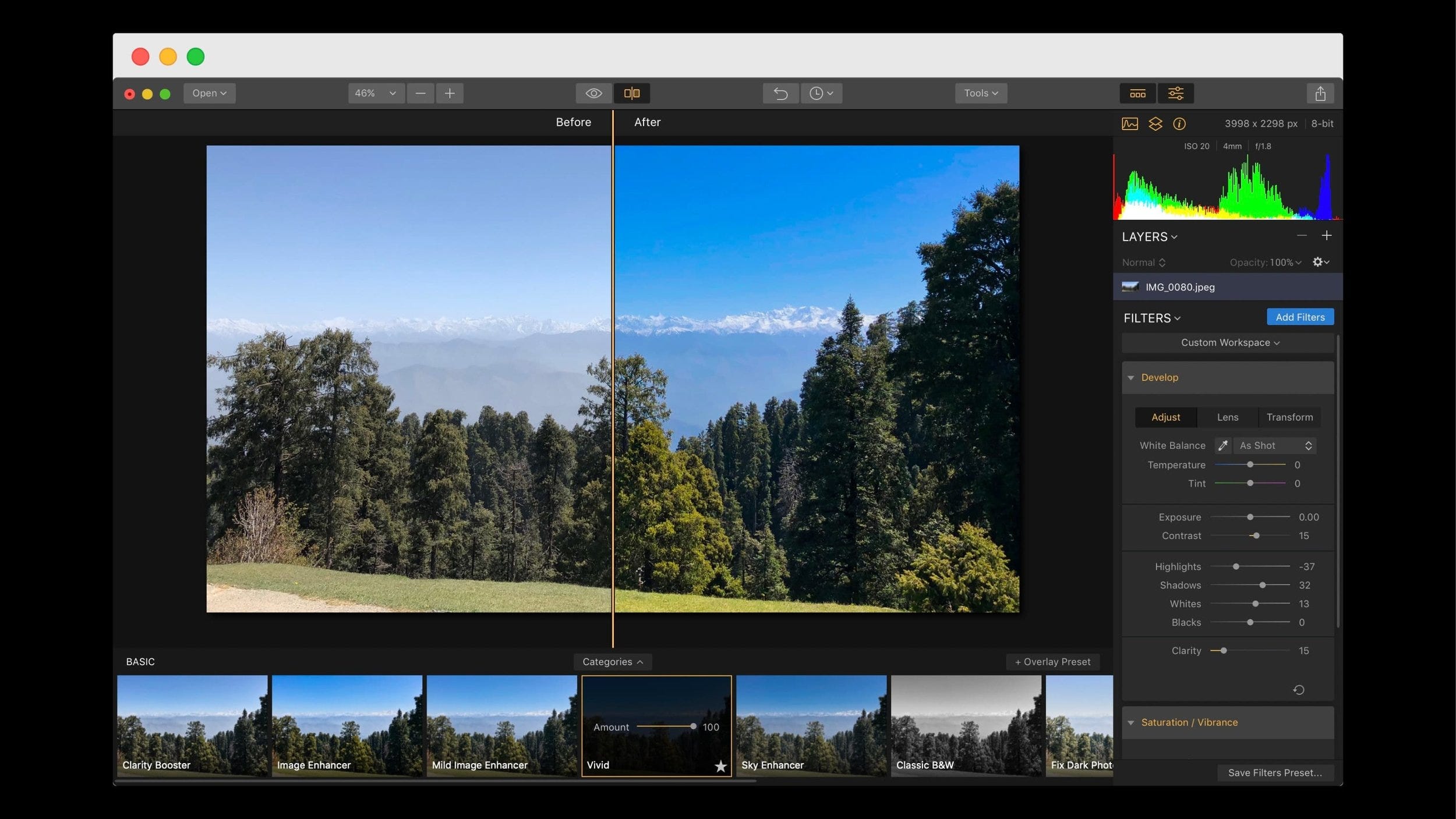
Task: Drag the Contrast slider to adjust
Action: 1254,535
